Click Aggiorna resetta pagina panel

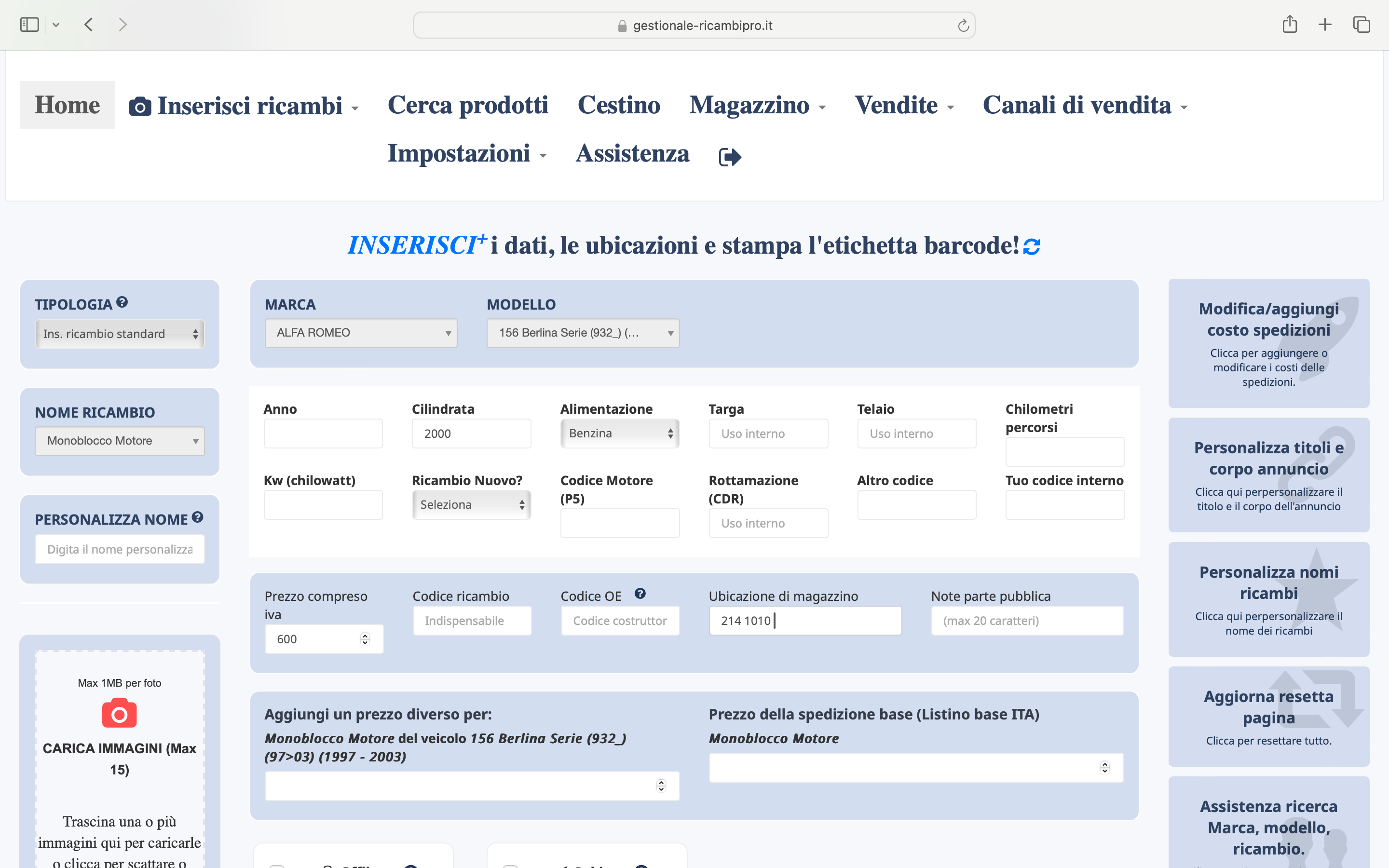[1268, 717]
